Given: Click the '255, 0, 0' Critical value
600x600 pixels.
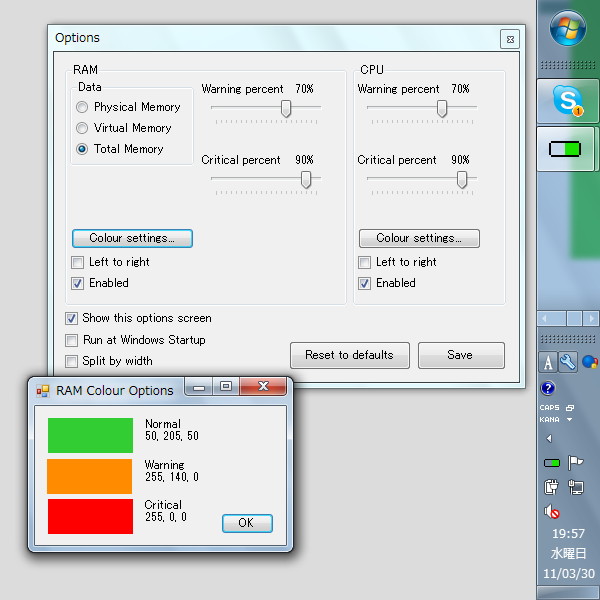Looking at the screenshot, I should pyautogui.click(x=166, y=517).
